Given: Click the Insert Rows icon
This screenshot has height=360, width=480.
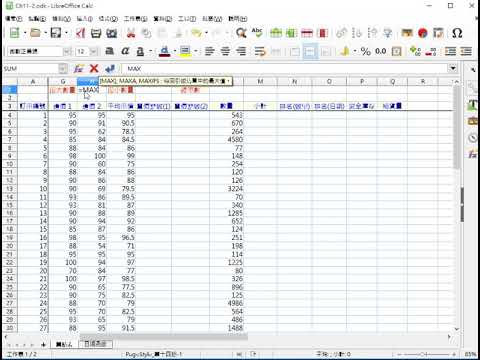Looking at the screenshot, I should point(276,33).
